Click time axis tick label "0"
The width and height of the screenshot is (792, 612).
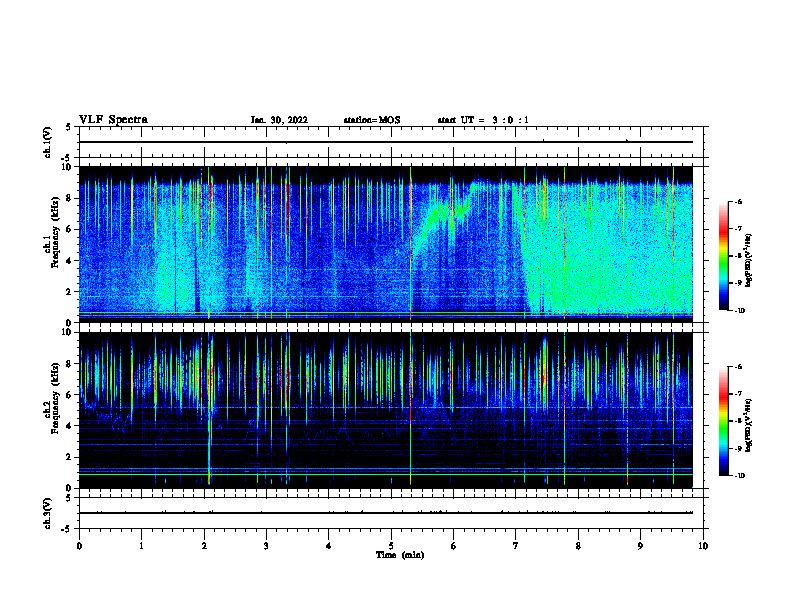(79, 546)
